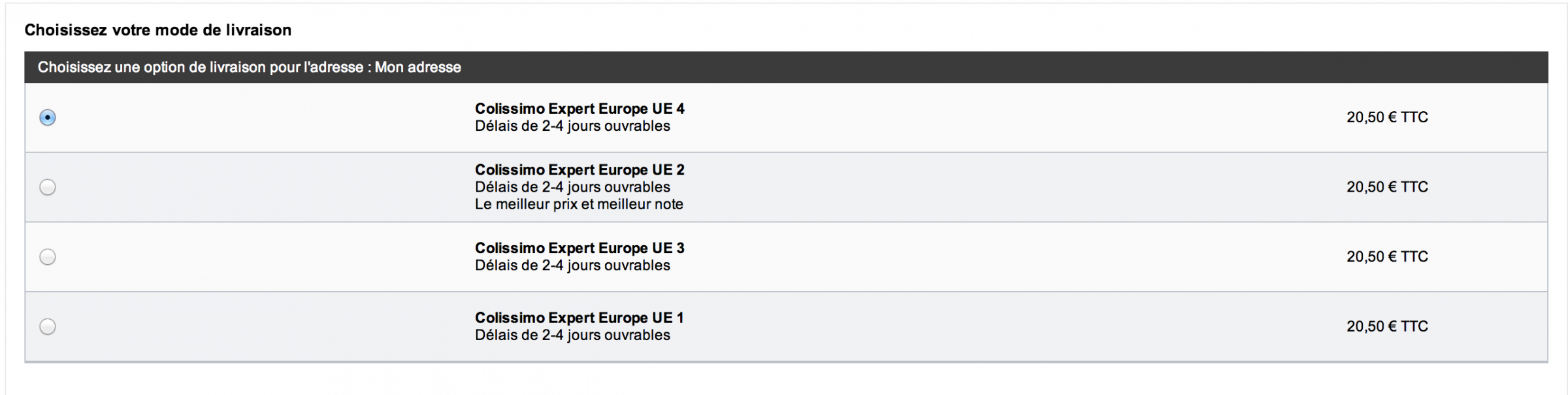Click the "Colissimo Expert Europe UE 3" option name
The image size is (1568, 395).
pyautogui.click(x=580, y=249)
